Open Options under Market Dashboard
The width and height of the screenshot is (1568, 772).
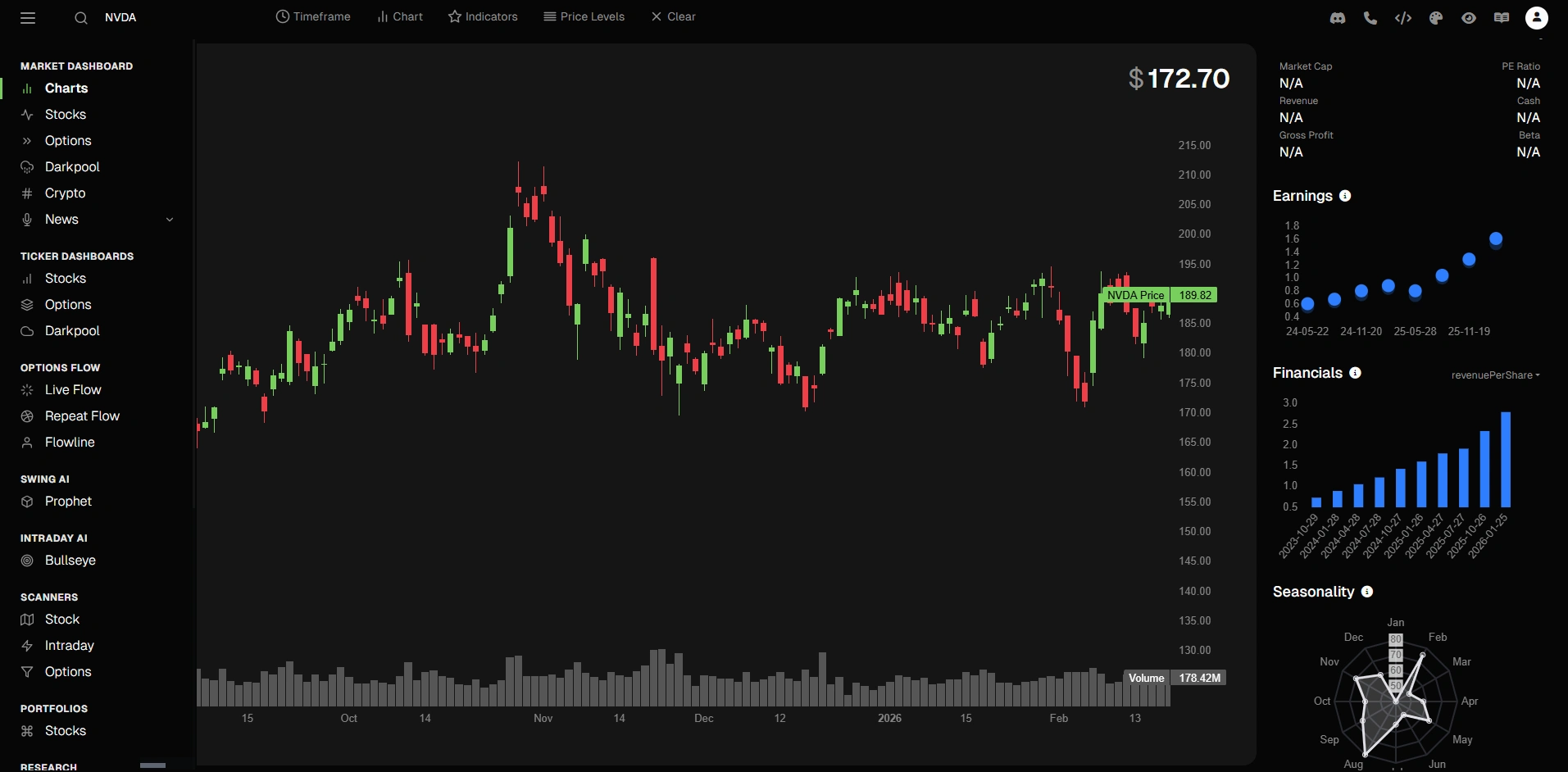pyautogui.click(x=68, y=141)
